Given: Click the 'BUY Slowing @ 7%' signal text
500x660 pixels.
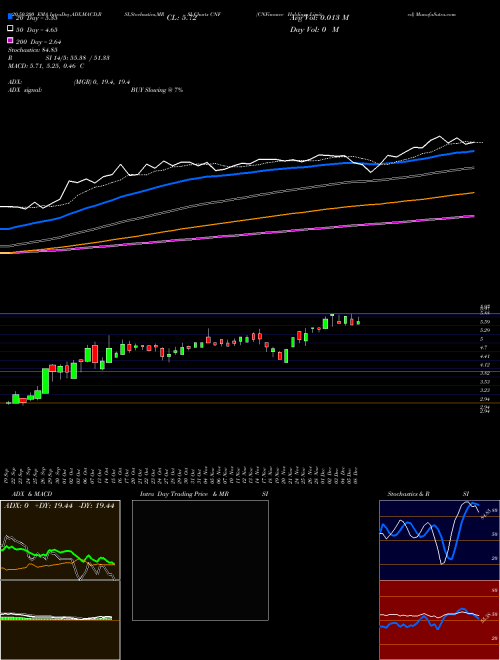Looking at the screenshot, I should pos(157,90).
